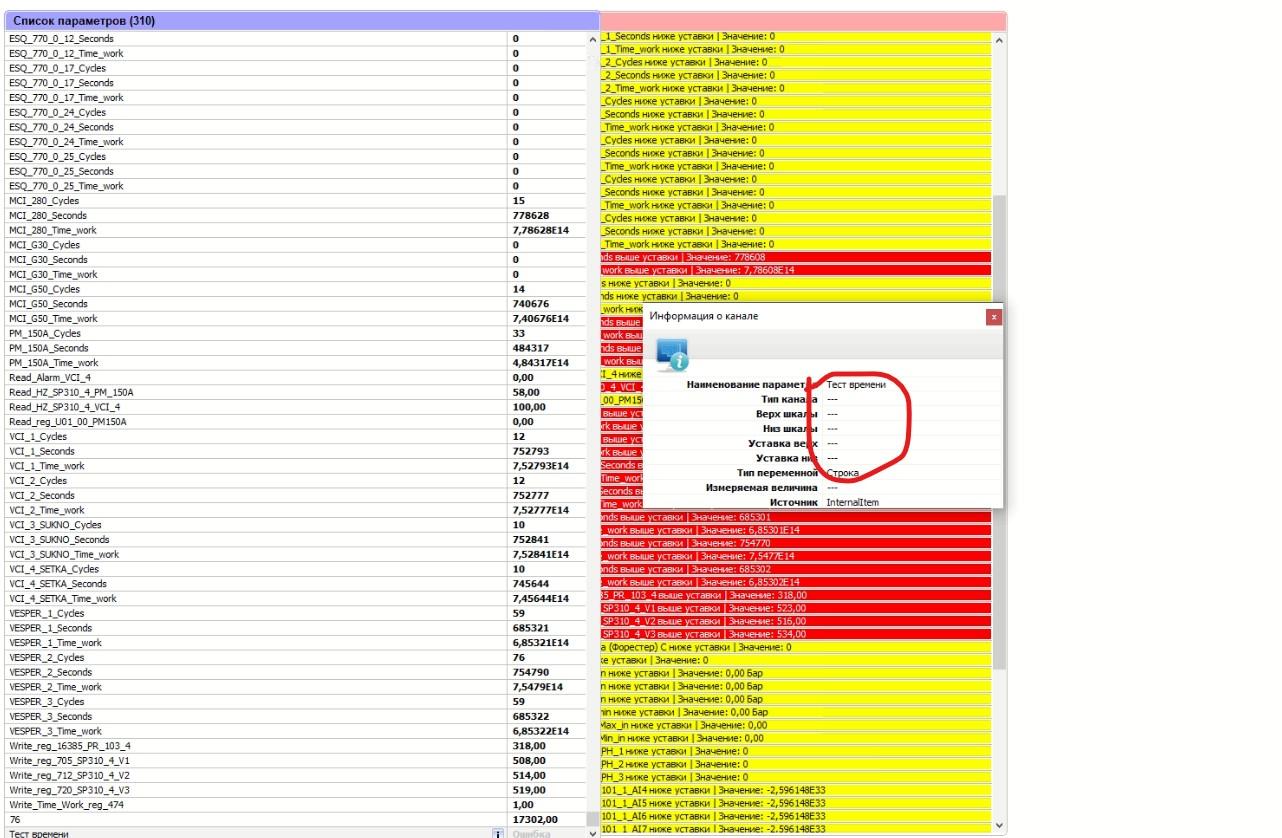Select the red alarm with Значение: 318,00
This screenshot has height=838, width=1282.
point(795,595)
